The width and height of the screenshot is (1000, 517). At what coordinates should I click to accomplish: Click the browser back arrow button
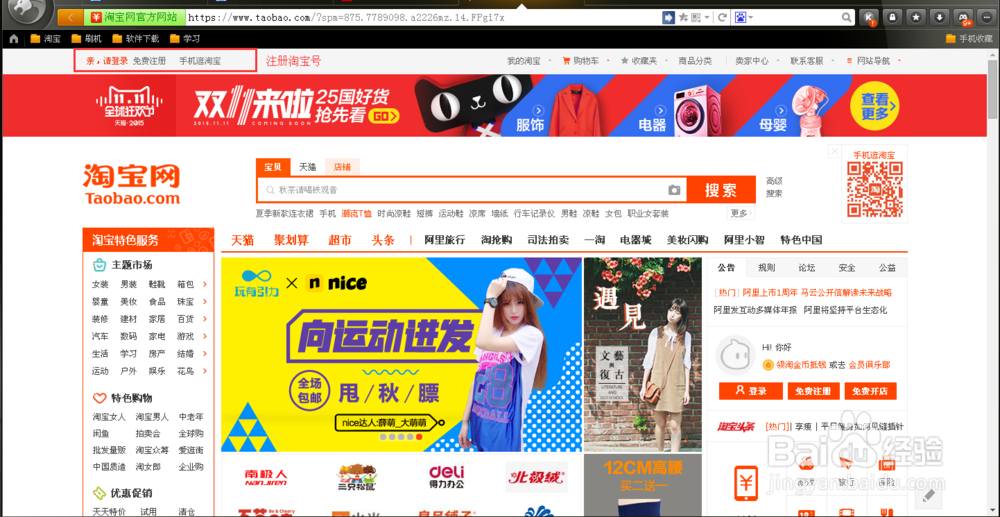(71, 18)
